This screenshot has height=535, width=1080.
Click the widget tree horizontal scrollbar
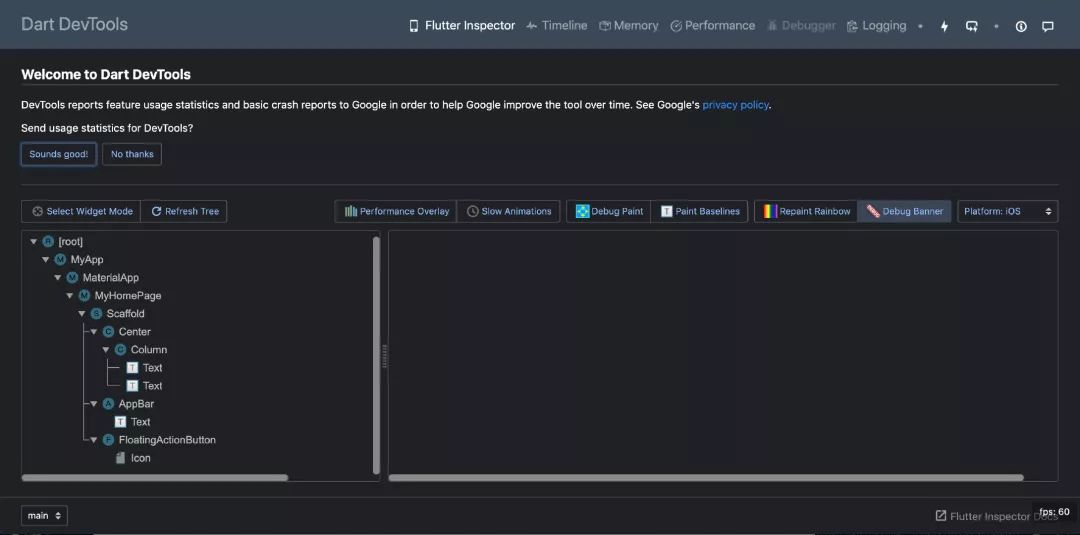155,477
